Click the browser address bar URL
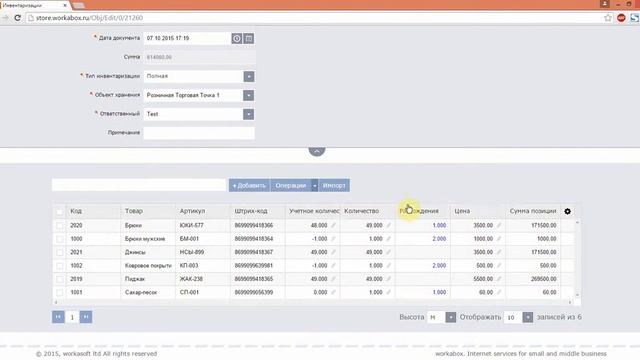Viewport: 640px width, 360px height. (89, 18)
